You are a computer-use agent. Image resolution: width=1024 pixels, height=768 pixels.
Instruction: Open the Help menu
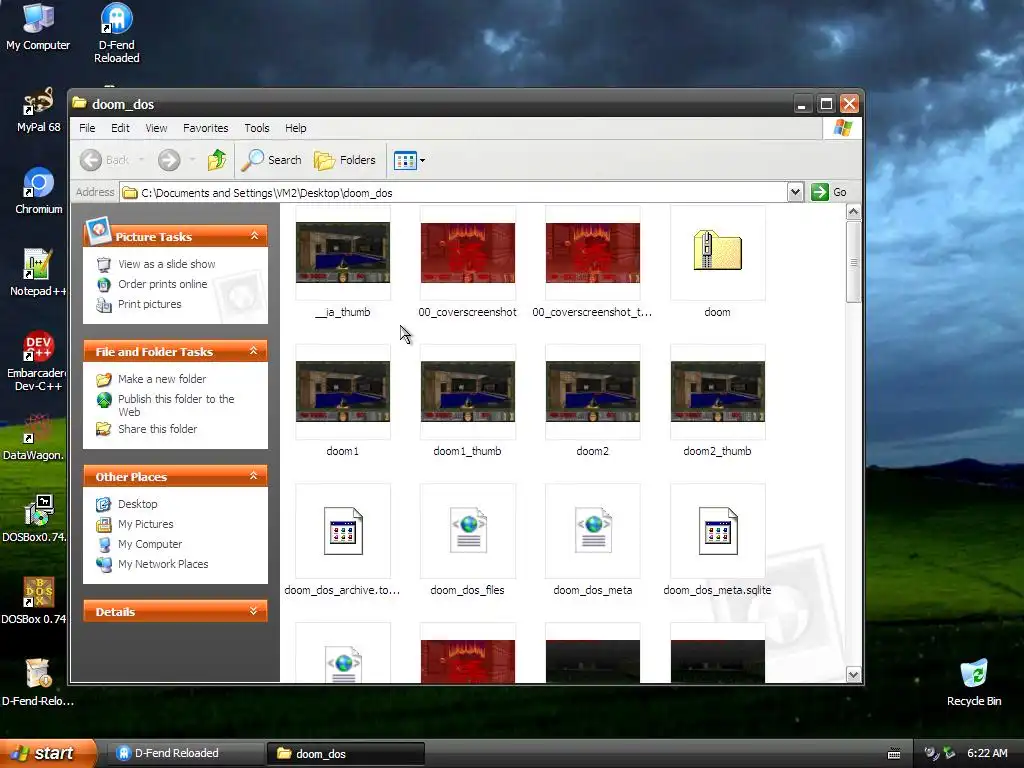click(x=295, y=128)
